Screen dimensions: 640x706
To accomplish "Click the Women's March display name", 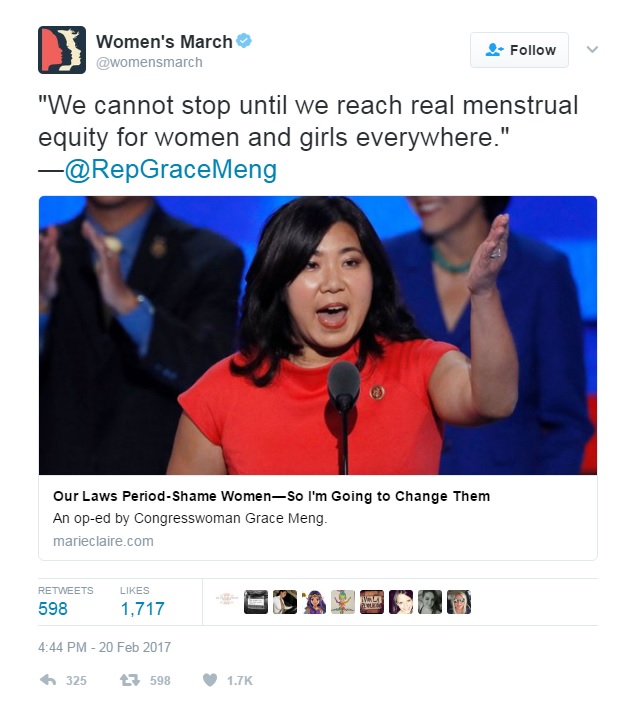I will (x=164, y=41).
